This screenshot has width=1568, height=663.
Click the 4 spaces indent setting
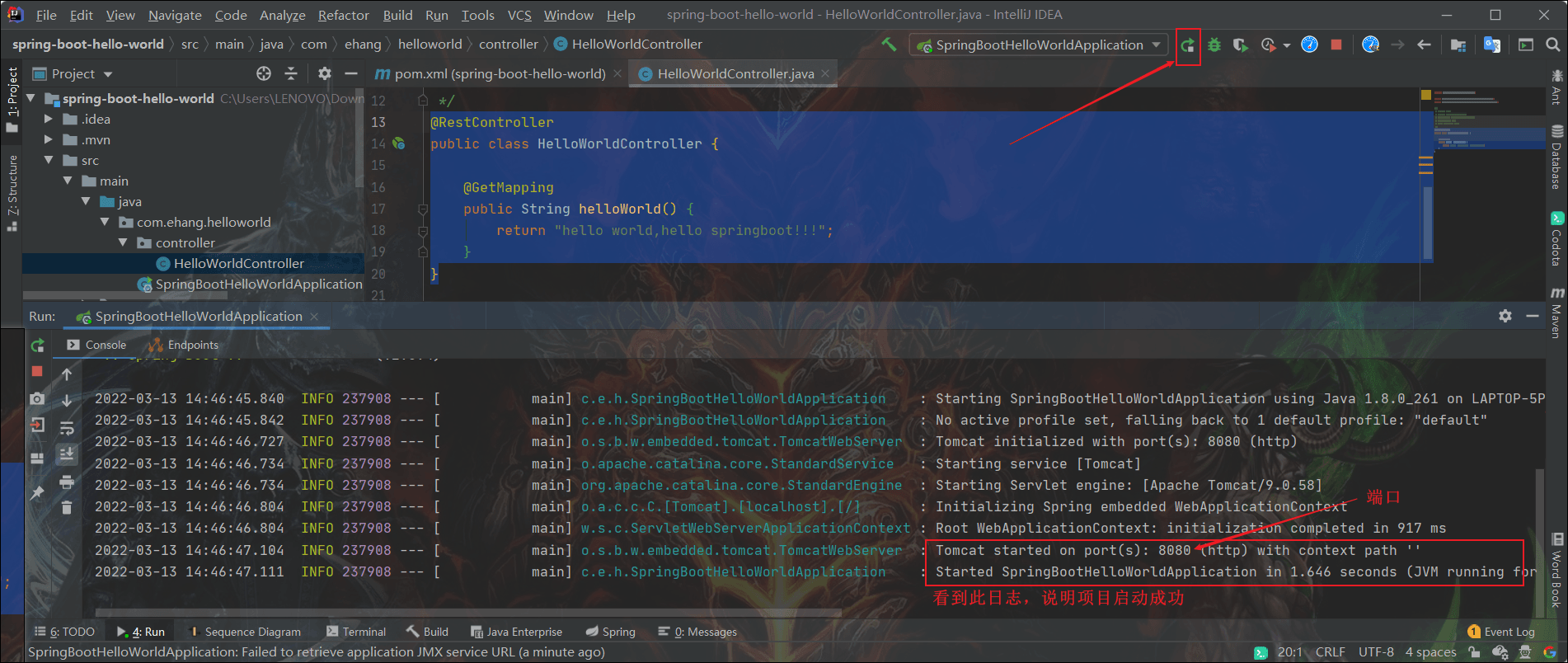tap(1430, 652)
